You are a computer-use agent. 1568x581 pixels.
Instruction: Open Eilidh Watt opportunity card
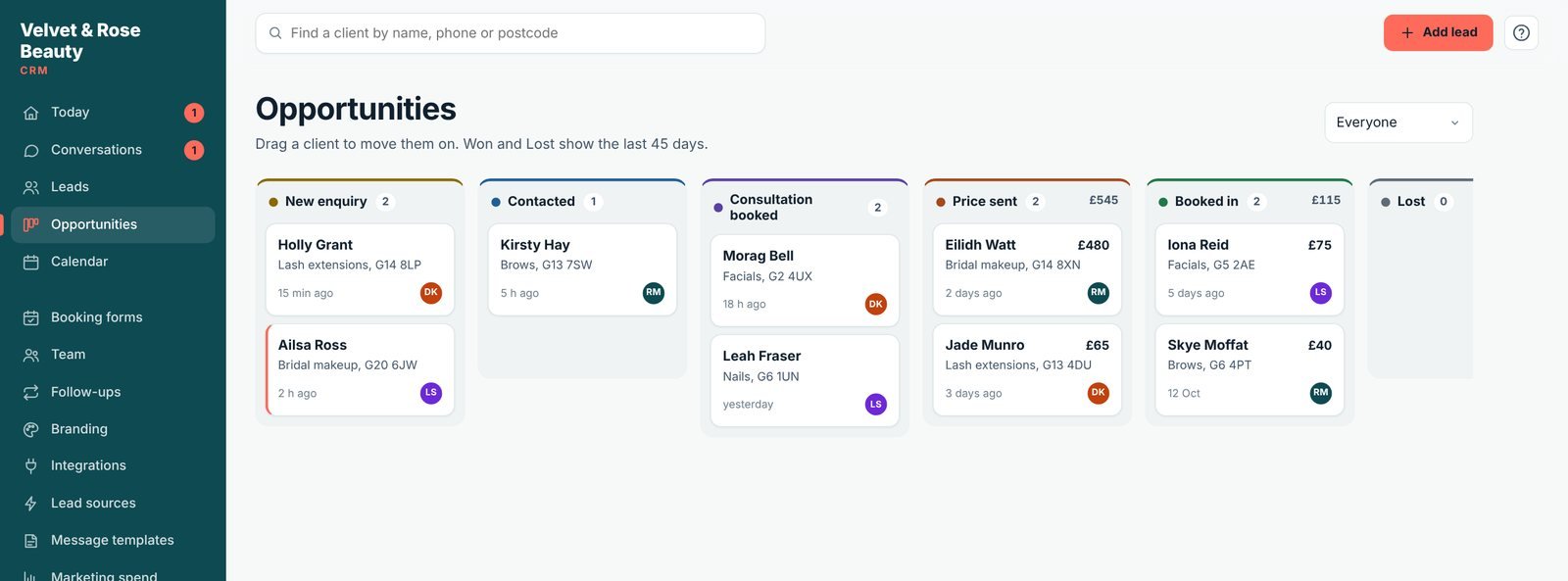pyautogui.click(x=1027, y=269)
